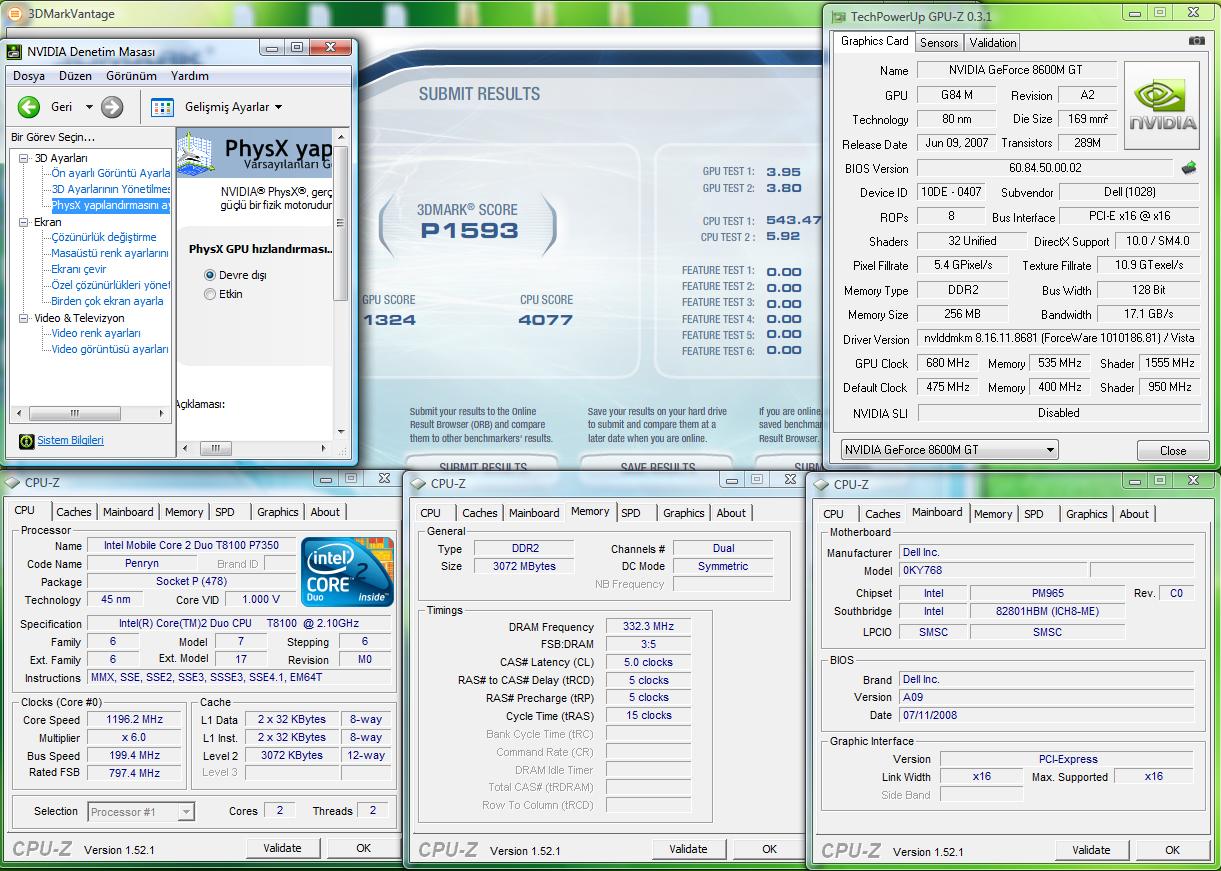Click the title icon of CPU-Z Memory window
Viewport: 1221px width, 871px height.
[418, 484]
